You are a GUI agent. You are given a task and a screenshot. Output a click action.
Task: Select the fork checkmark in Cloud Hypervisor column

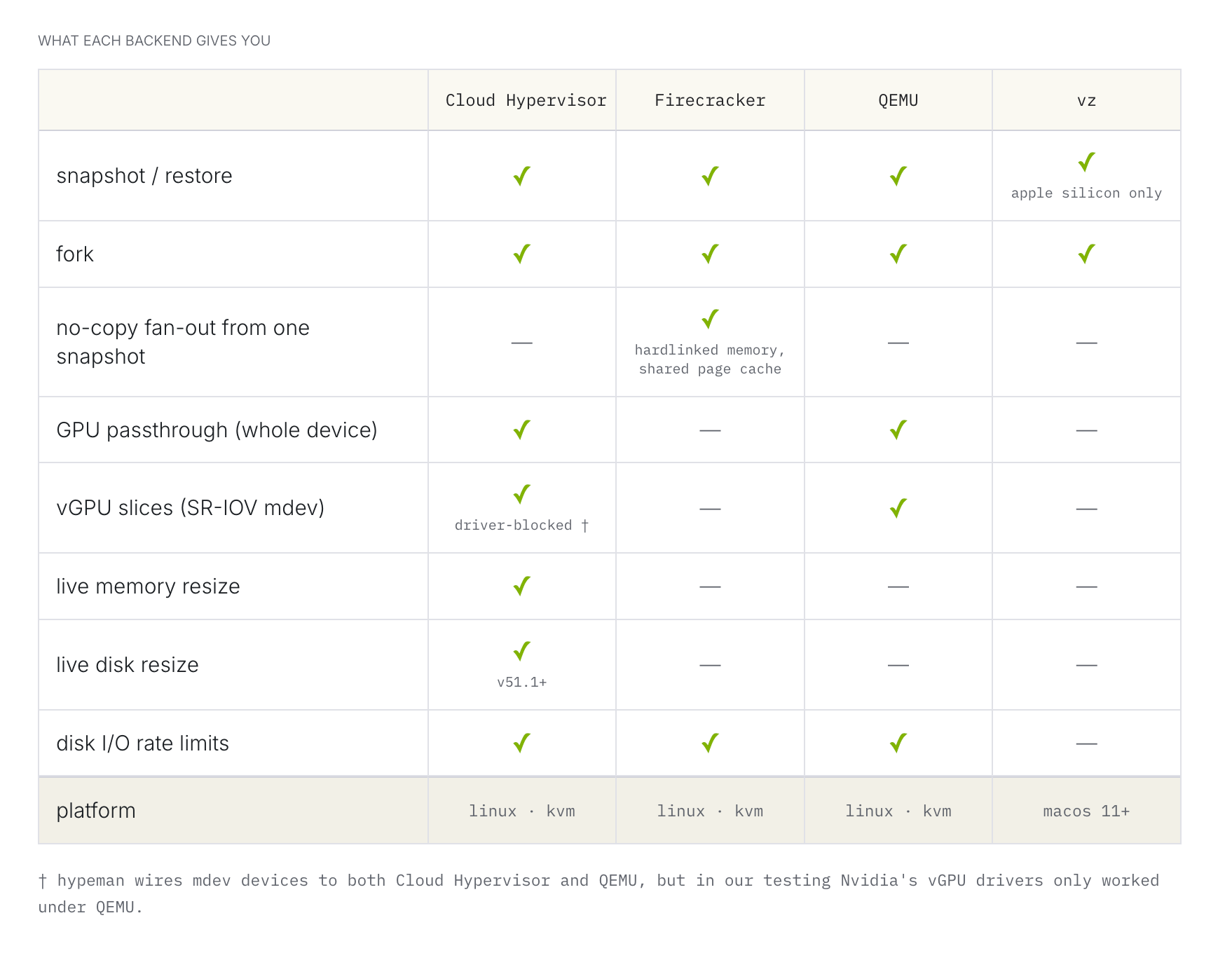(x=522, y=254)
